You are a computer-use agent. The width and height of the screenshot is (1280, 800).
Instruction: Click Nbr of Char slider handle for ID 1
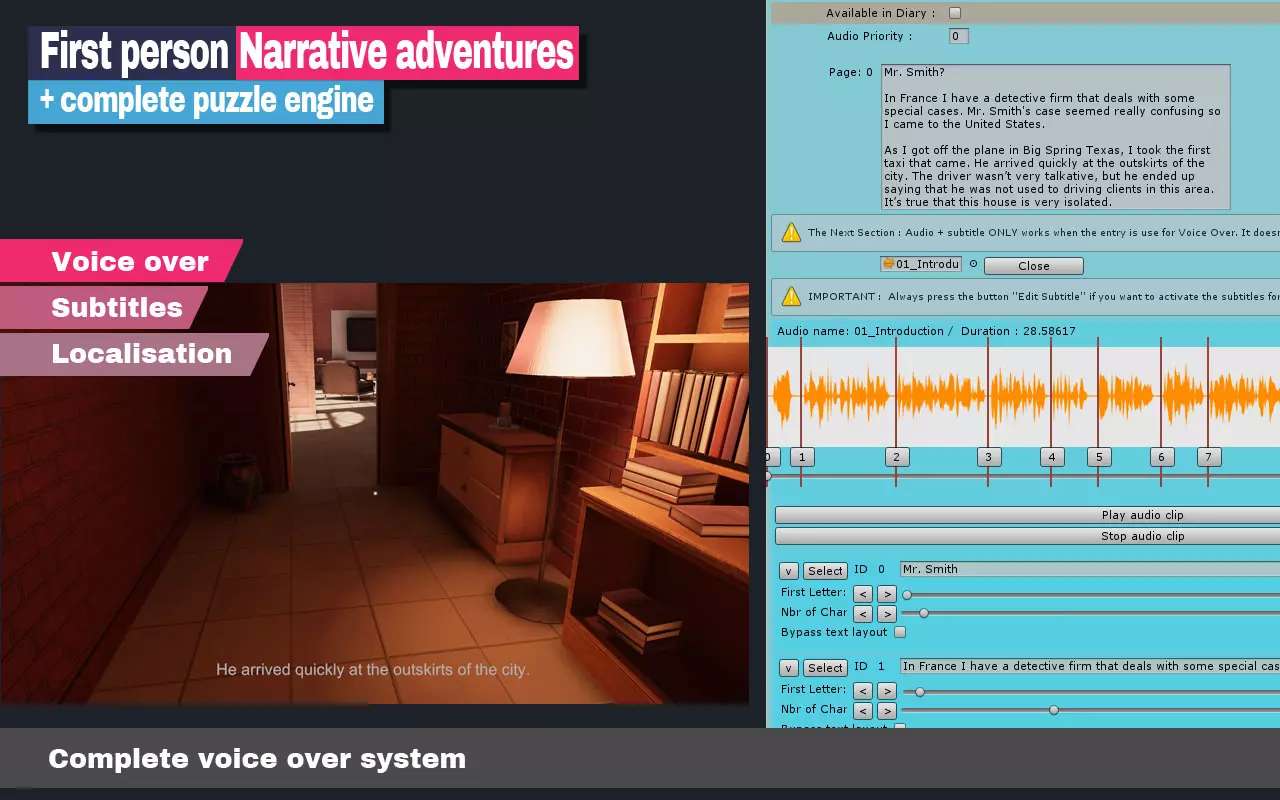tap(1054, 710)
